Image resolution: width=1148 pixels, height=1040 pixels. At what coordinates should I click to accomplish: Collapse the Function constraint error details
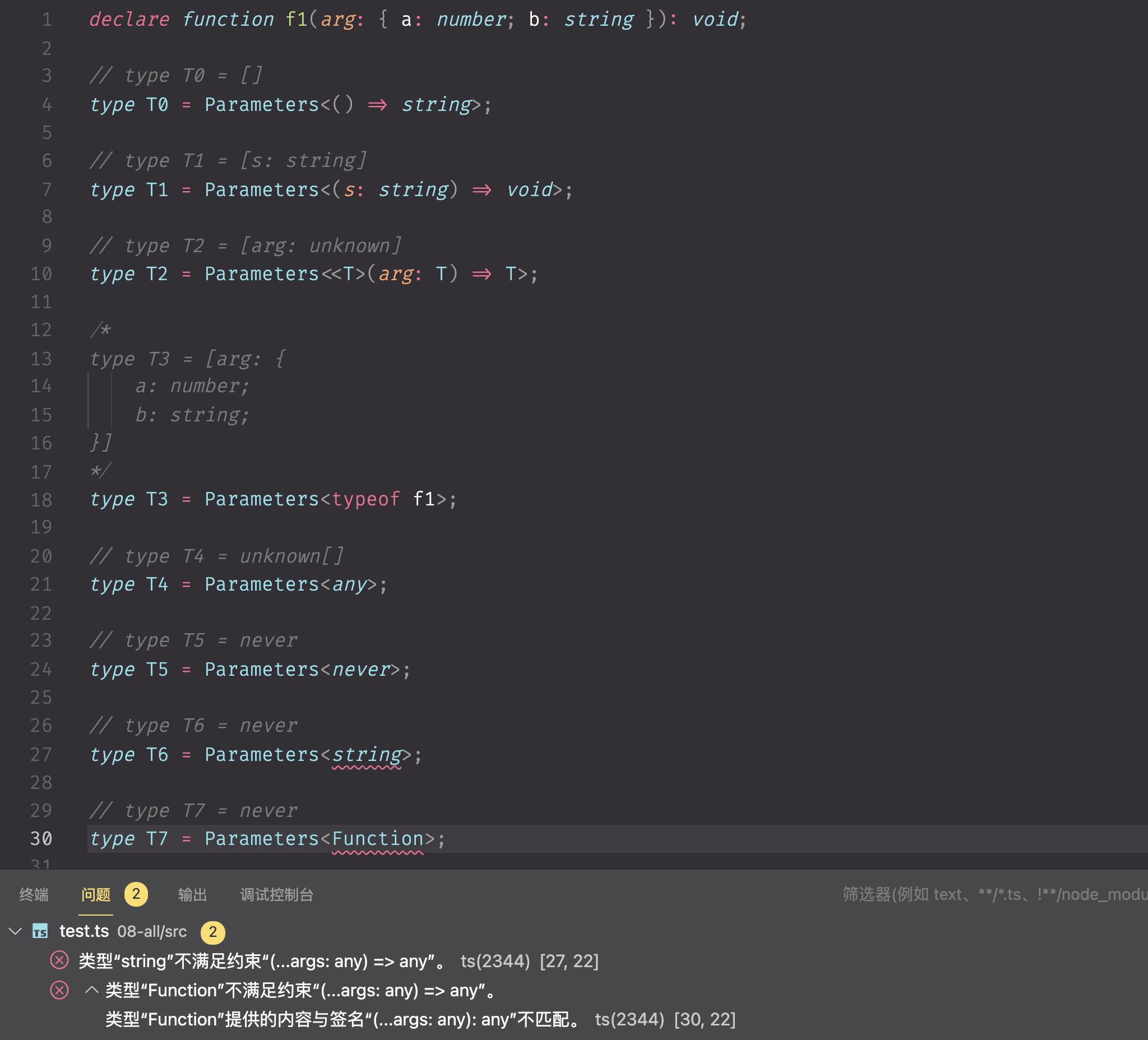pyautogui.click(x=92, y=990)
